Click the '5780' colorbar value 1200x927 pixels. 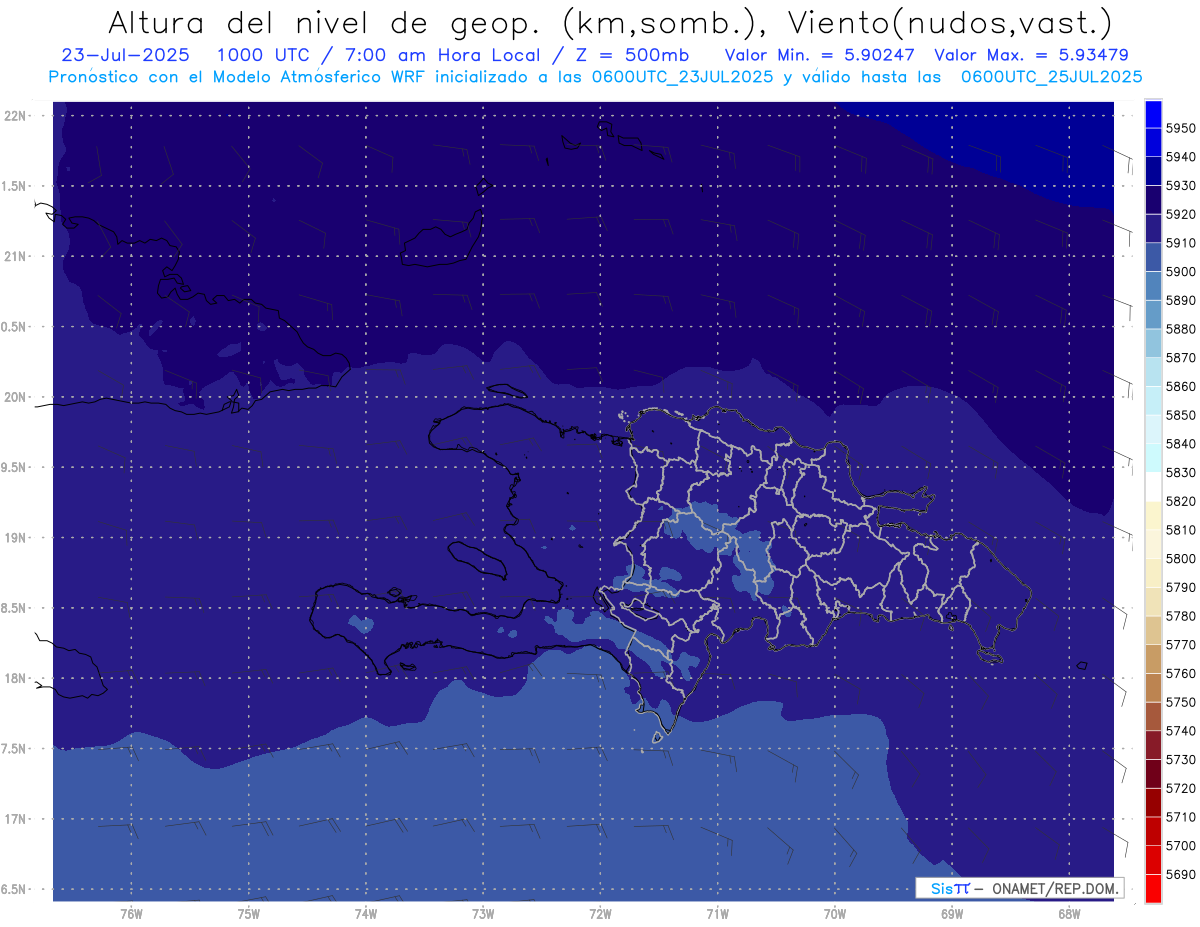[x=1181, y=616]
